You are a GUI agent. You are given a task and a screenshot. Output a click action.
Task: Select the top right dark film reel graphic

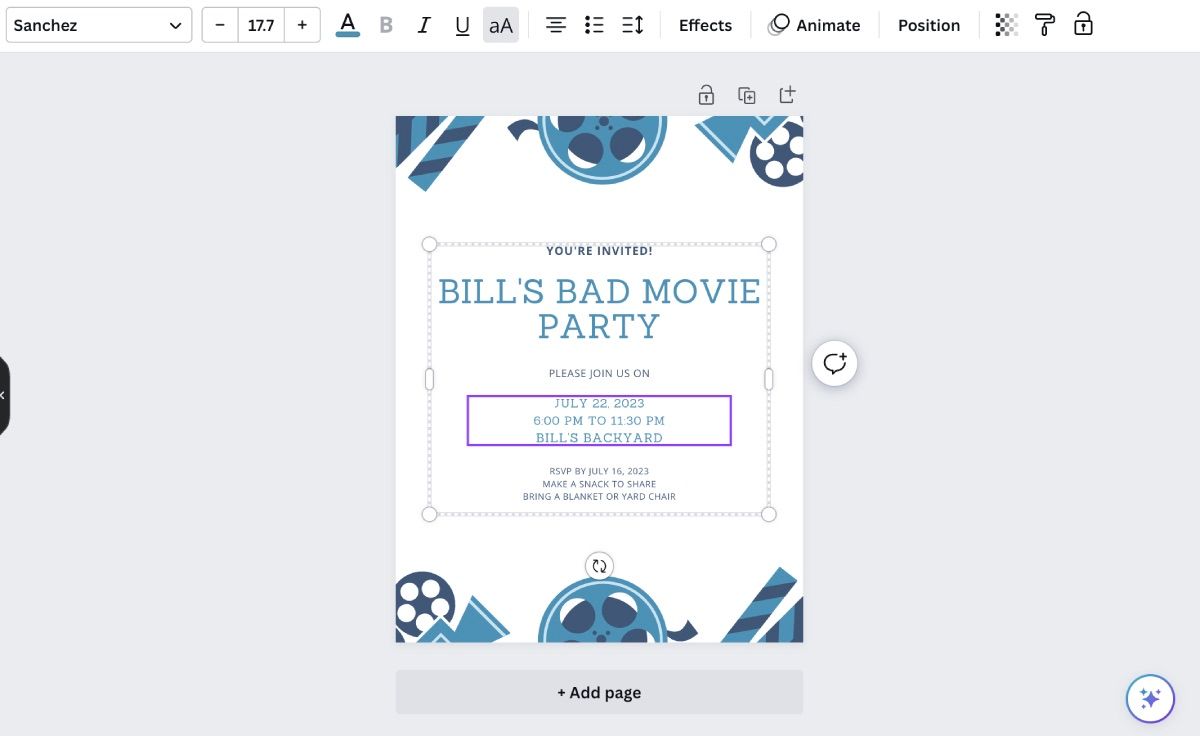[x=779, y=153]
